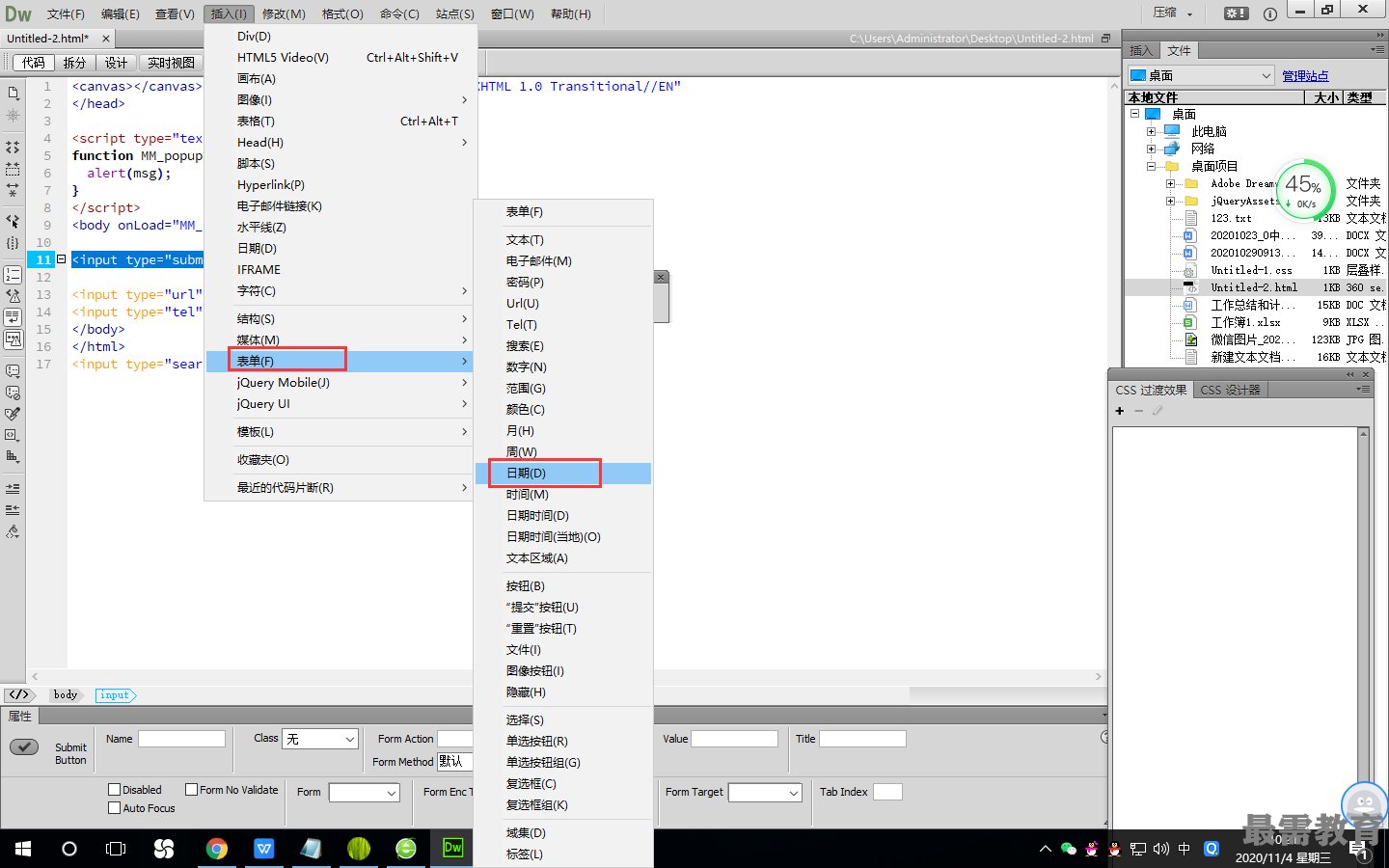Click the Collapse Selection icon
1389x868 pixels.
tap(13, 169)
